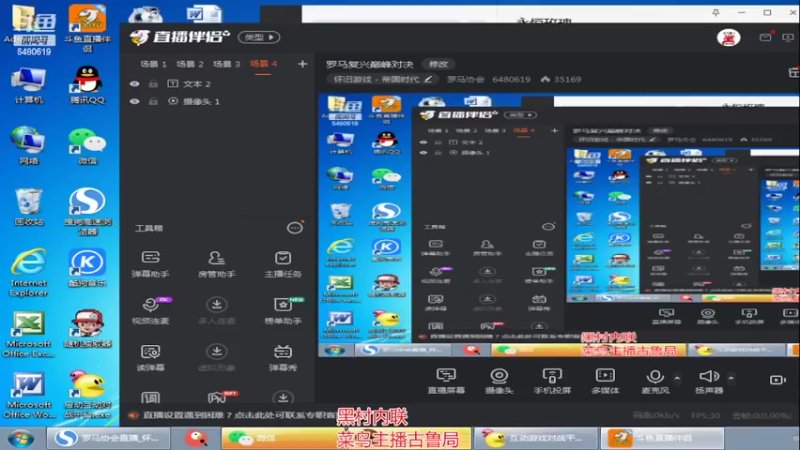Click the Windows Start button
Viewport: 800px width, 450px height.
(x=20, y=438)
